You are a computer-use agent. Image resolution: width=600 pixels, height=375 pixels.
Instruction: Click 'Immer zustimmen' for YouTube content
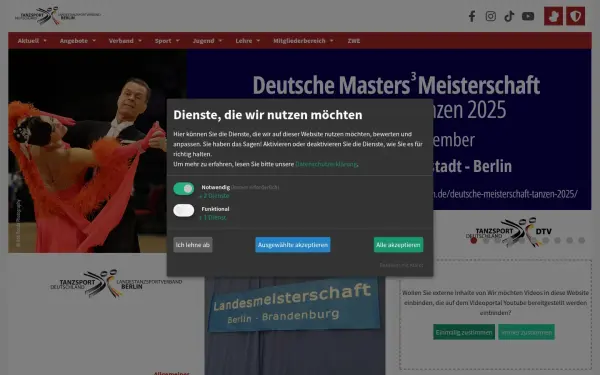526,332
